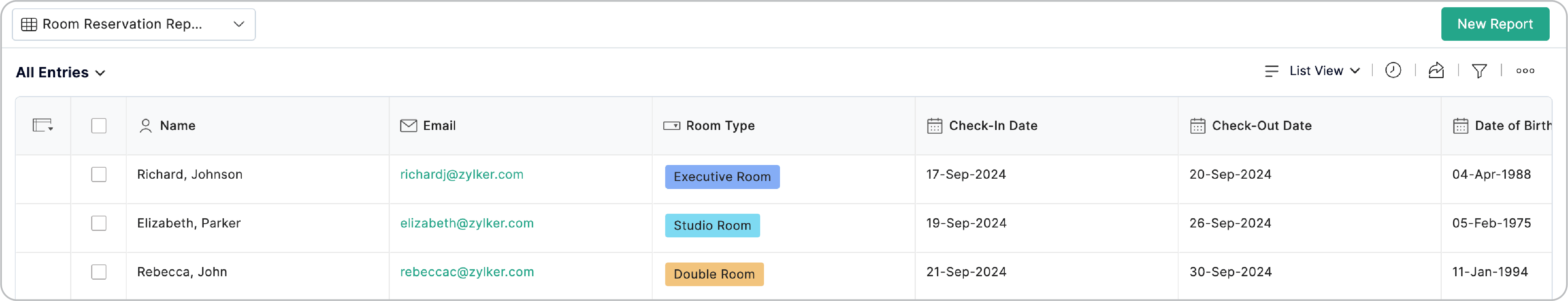Open the richardj@zylker.com email link
Screen dimensions: 1568x301
pos(462,175)
